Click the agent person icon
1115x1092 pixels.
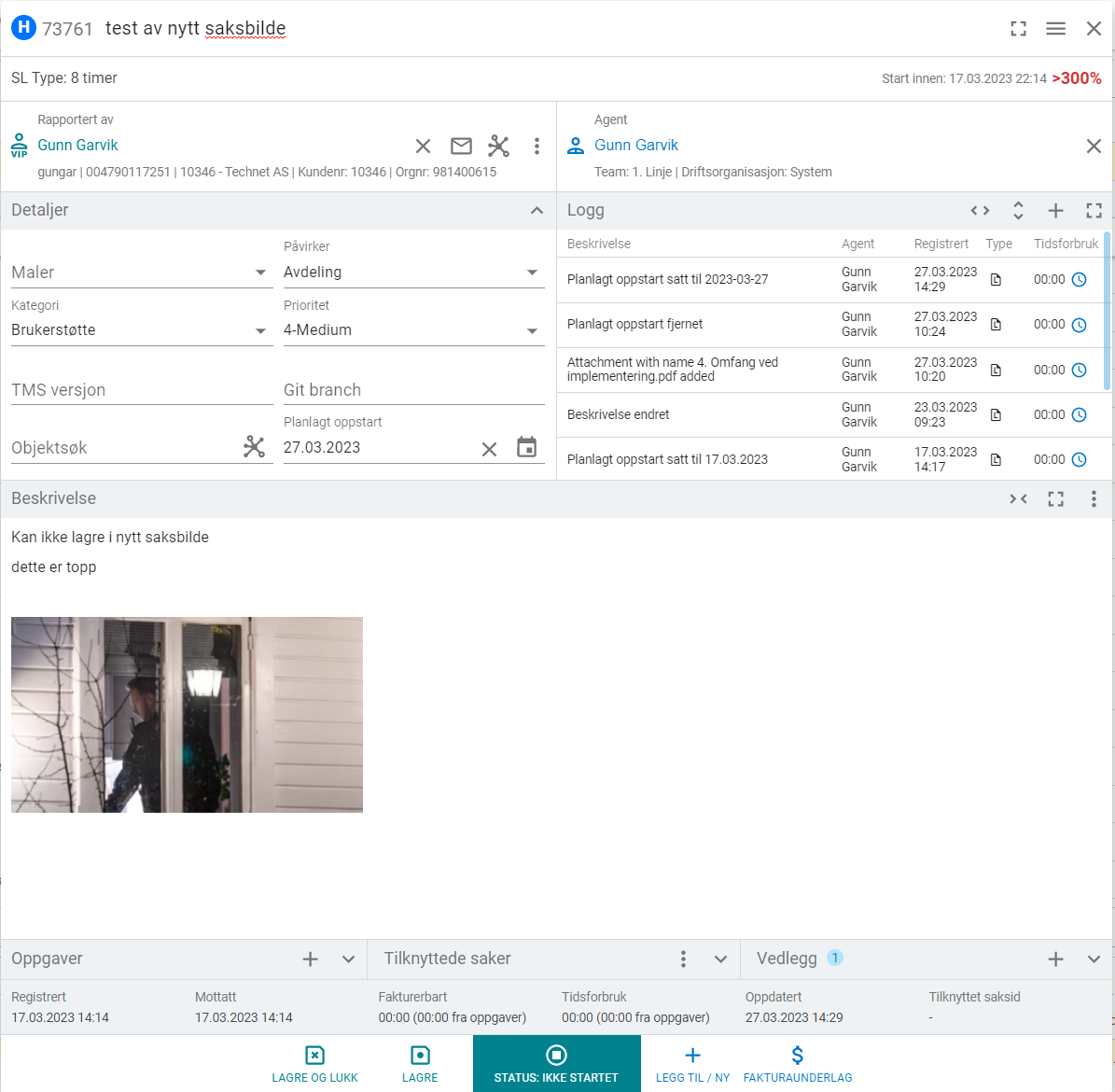(x=576, y=146)
